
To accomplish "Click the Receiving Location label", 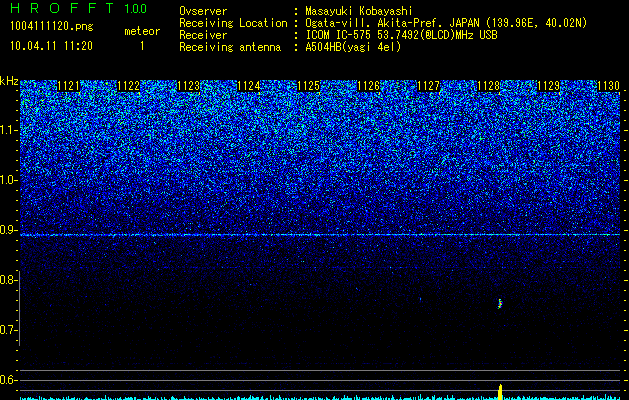I will point(233,23).
